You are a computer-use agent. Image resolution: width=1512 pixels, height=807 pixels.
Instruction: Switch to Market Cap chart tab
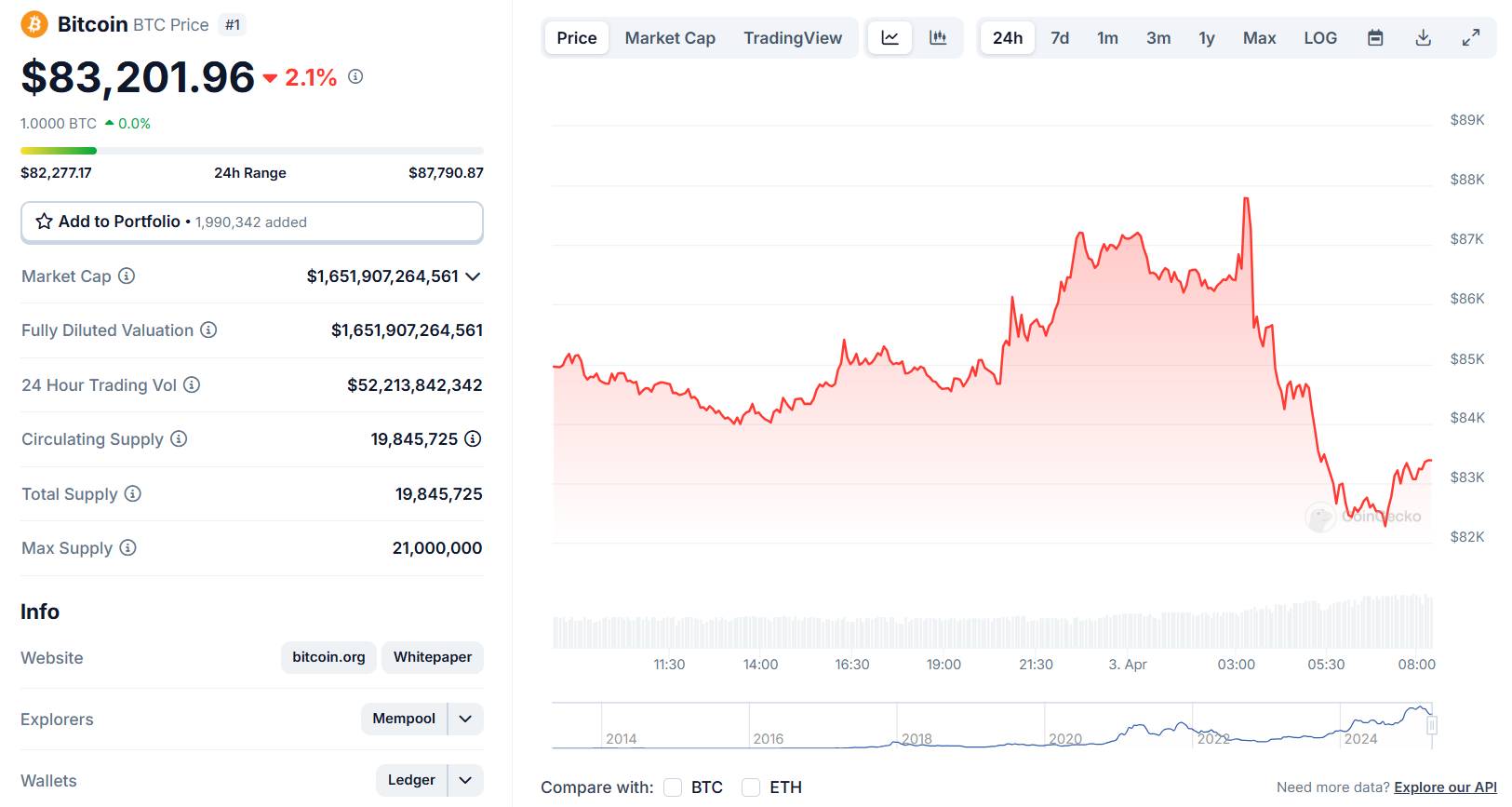pyautogui.click(x=670, y=38)
